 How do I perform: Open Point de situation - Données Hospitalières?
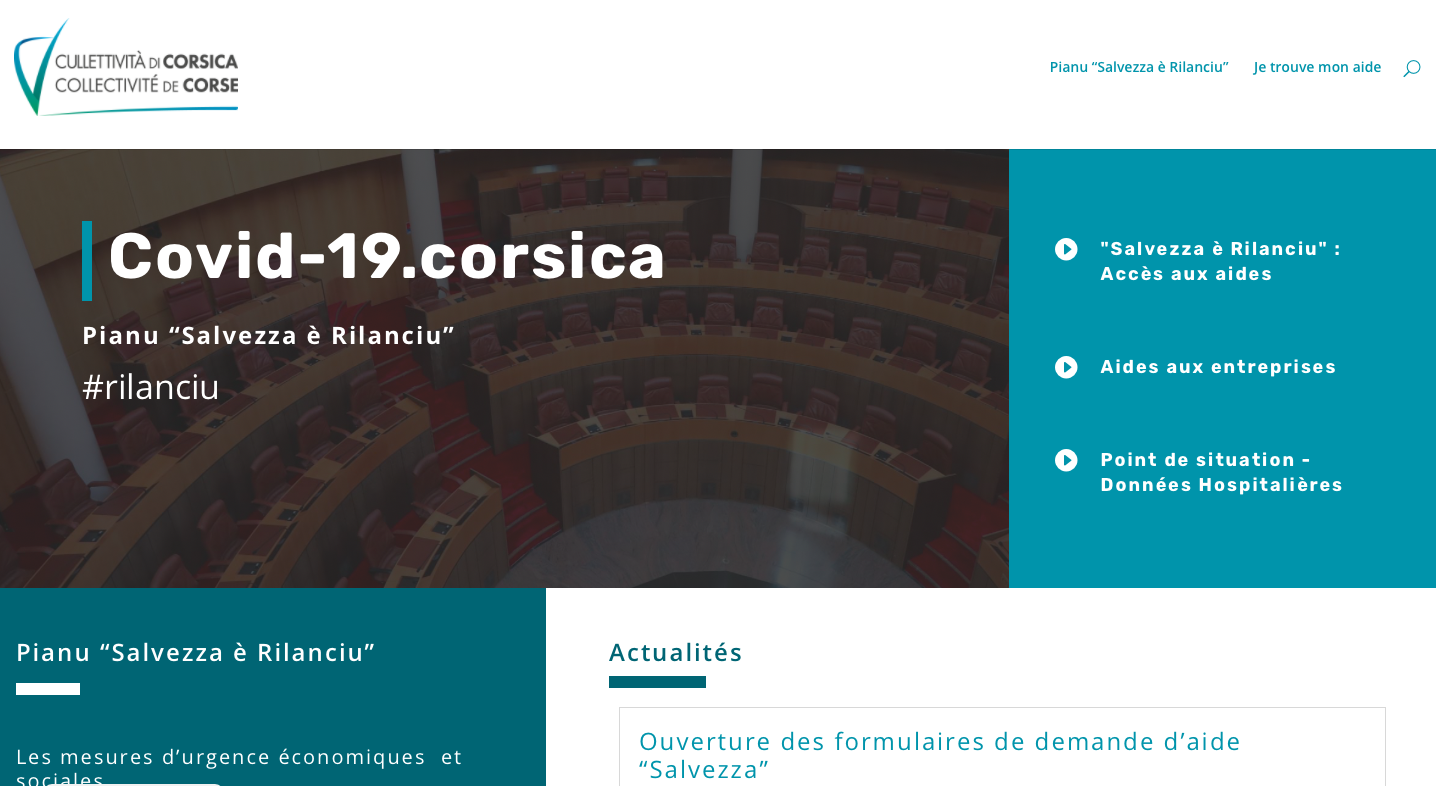coord(1221,472)
